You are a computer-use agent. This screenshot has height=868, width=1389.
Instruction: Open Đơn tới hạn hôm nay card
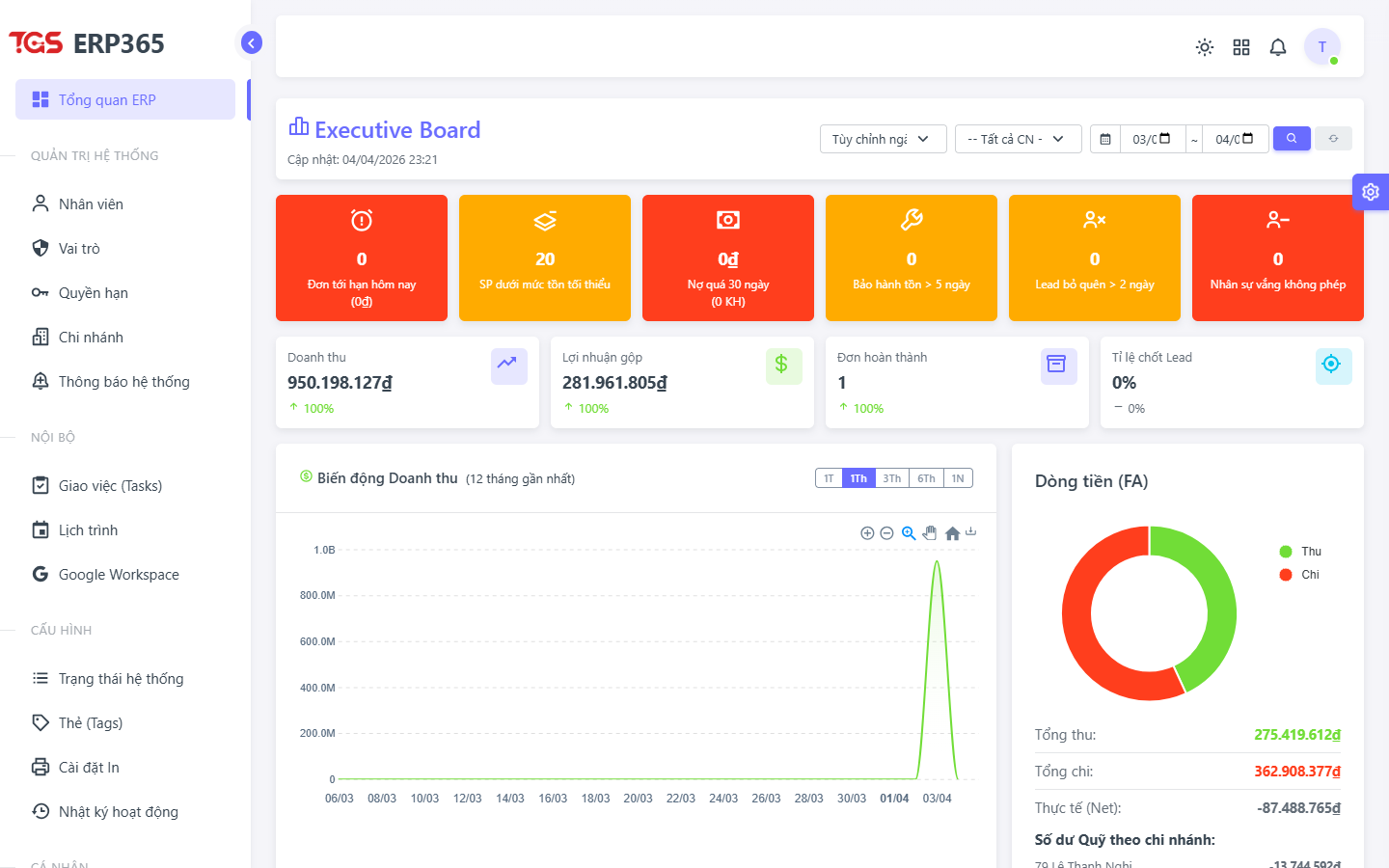pyautogui.click(x=362, y=258)
